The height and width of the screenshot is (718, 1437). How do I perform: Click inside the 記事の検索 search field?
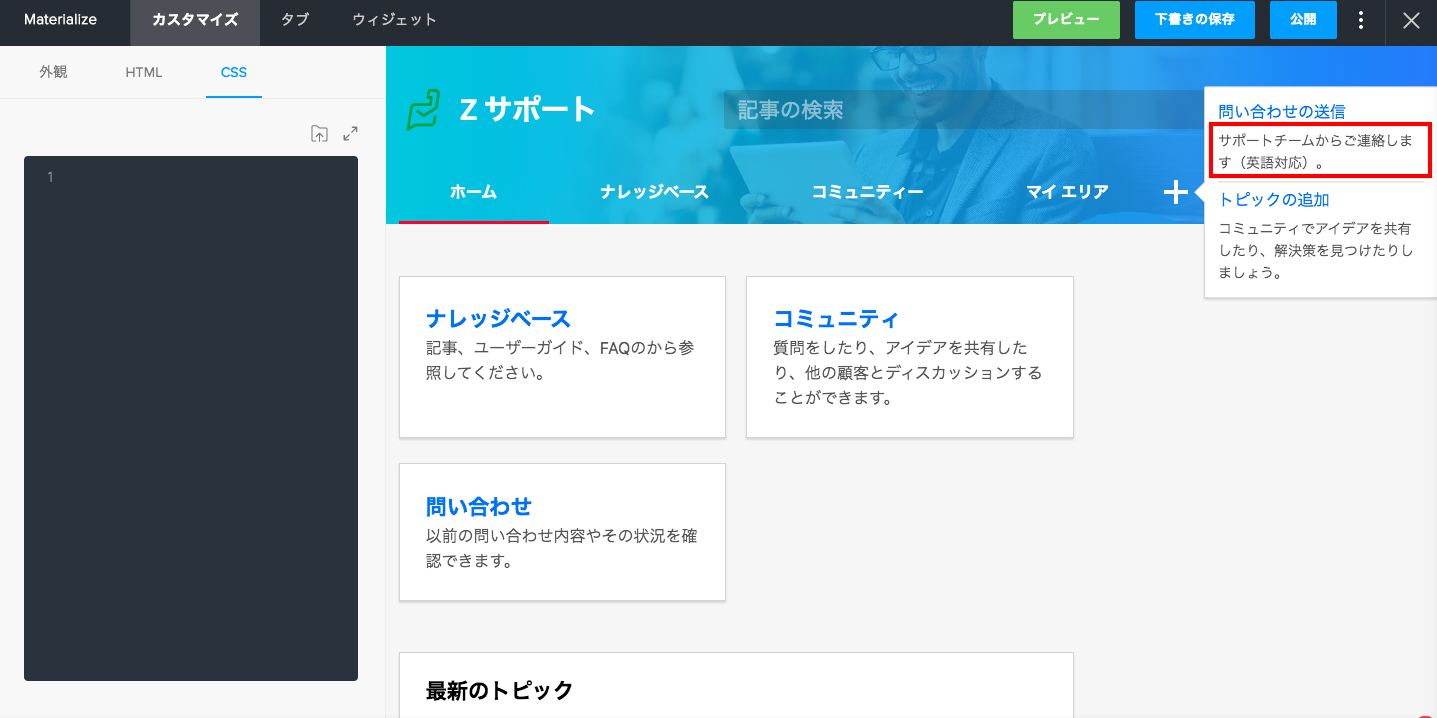[960, 110]
